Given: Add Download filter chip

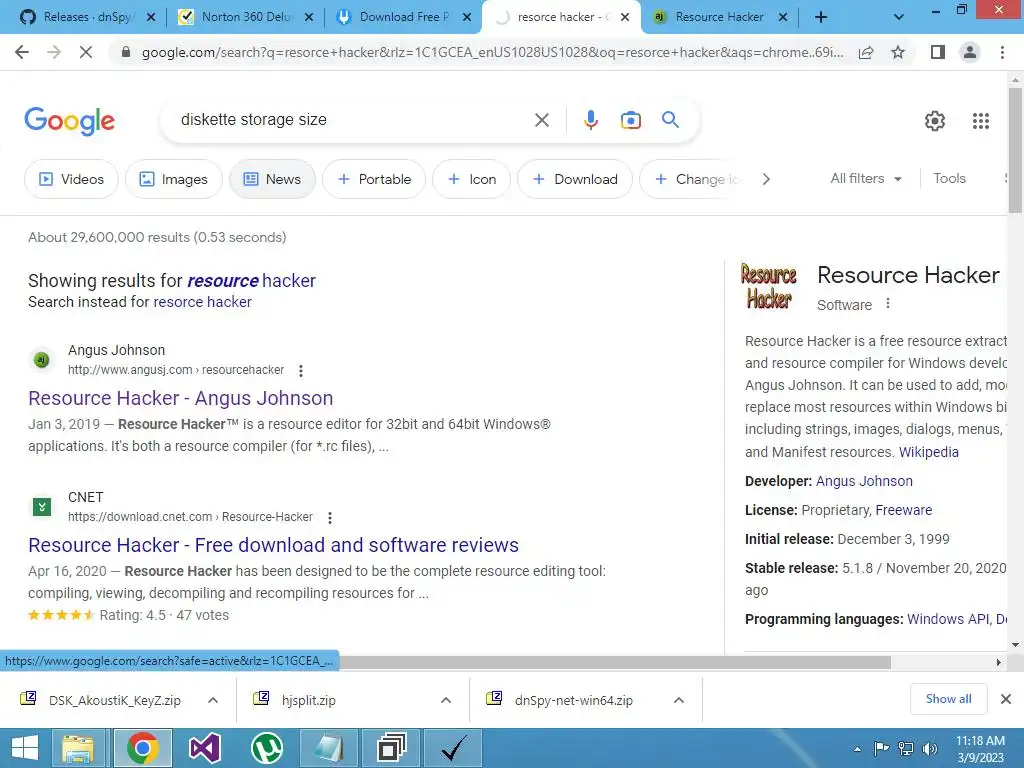Looking at the screenshot, I should pos(575,179).
